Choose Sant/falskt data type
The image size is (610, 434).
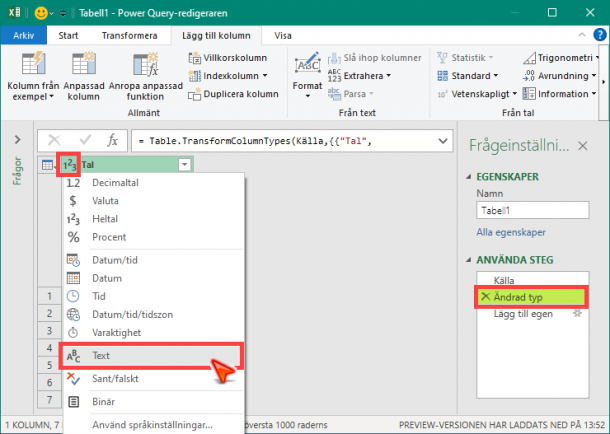(152, 379)
